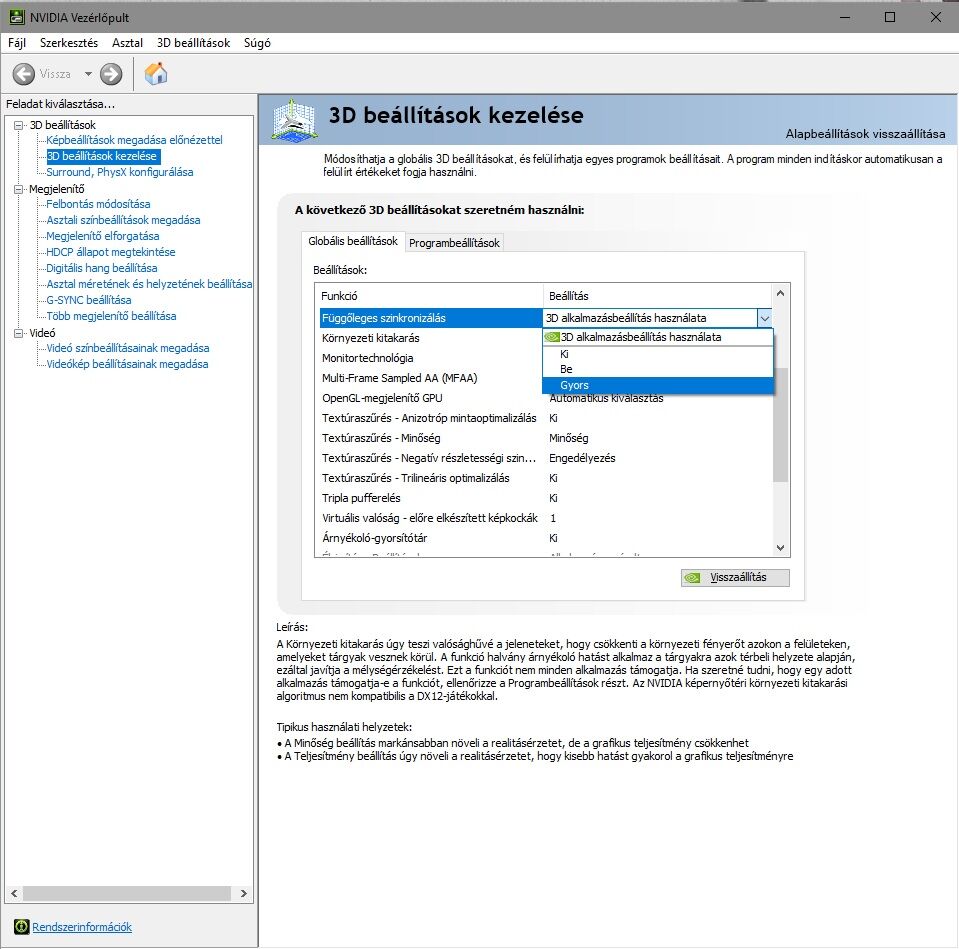Switch to Globális beállítások tab

pyautogui.click(x=353, y=241)
